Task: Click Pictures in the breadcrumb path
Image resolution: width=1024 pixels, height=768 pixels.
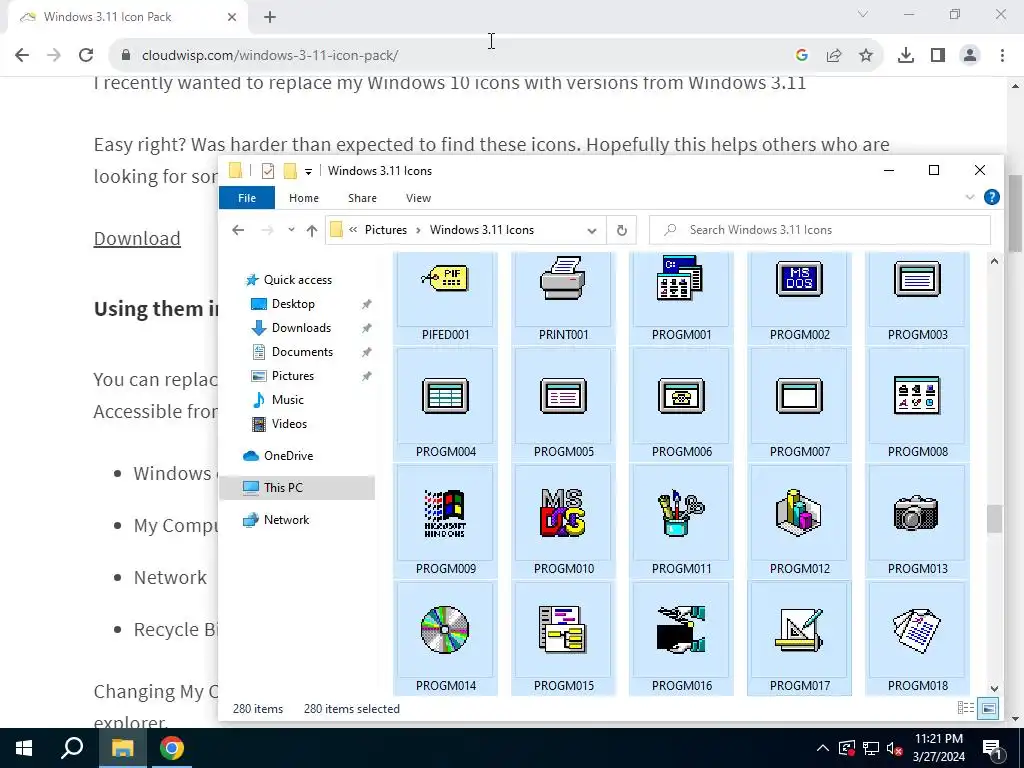Action: (385, 230)
